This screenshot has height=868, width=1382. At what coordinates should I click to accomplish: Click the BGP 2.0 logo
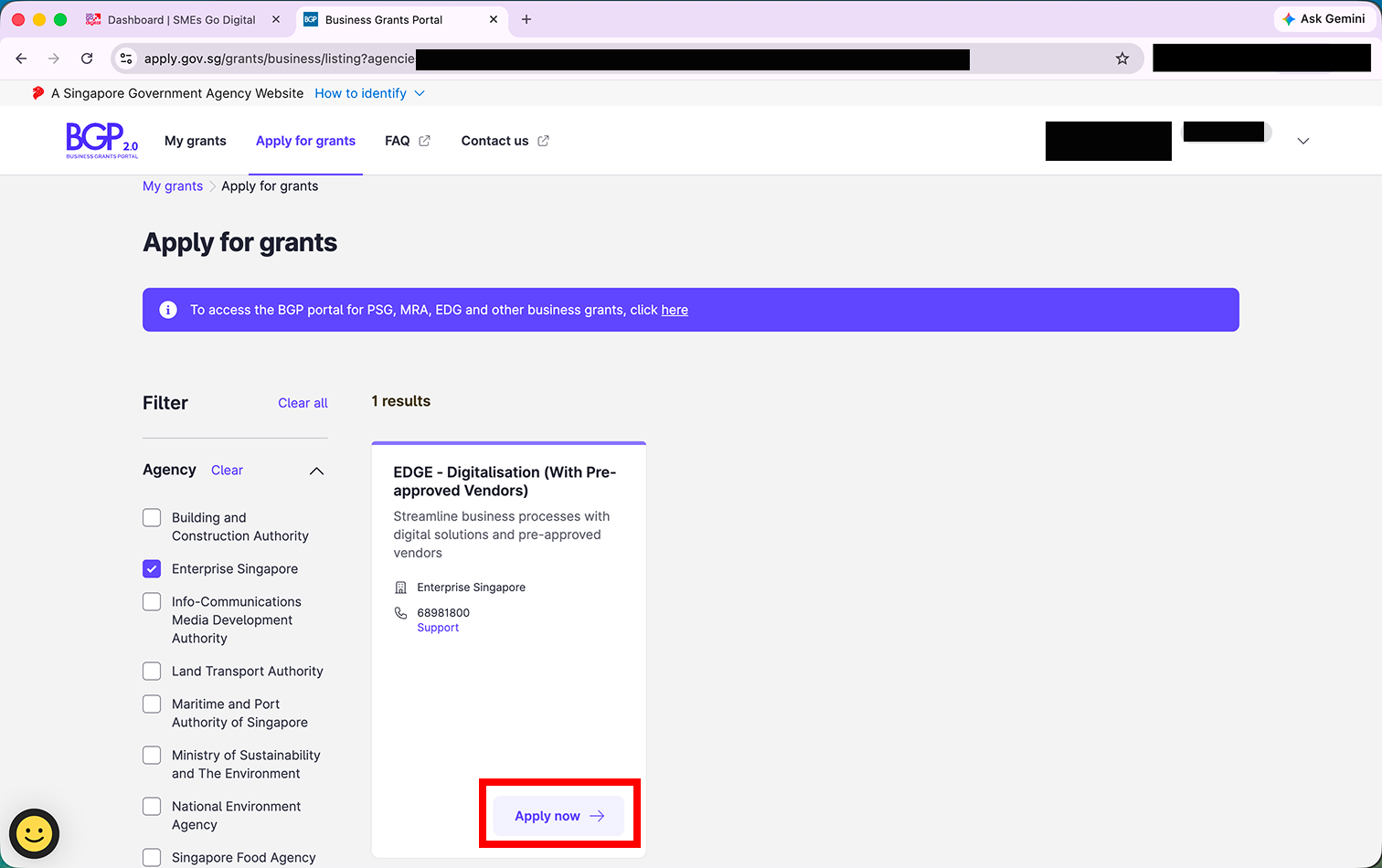102,141
